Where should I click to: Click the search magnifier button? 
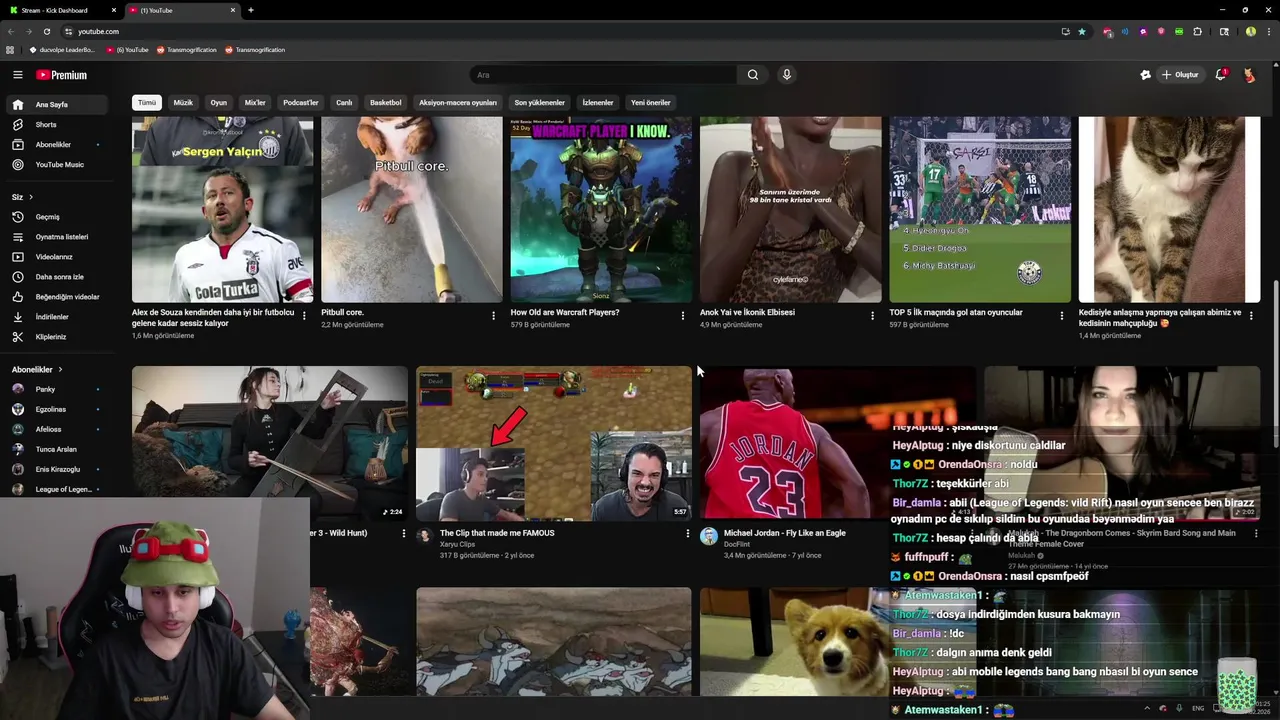(x=753, y=75)
